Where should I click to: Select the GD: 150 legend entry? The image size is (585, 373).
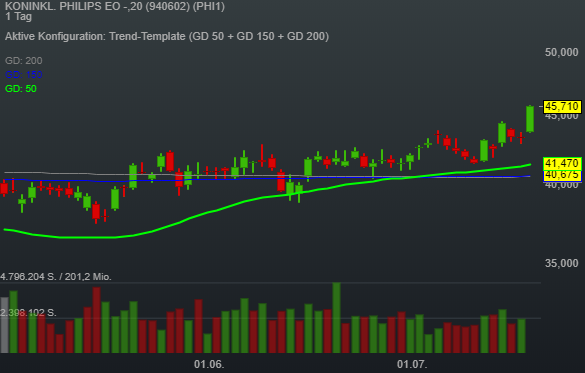24,75
